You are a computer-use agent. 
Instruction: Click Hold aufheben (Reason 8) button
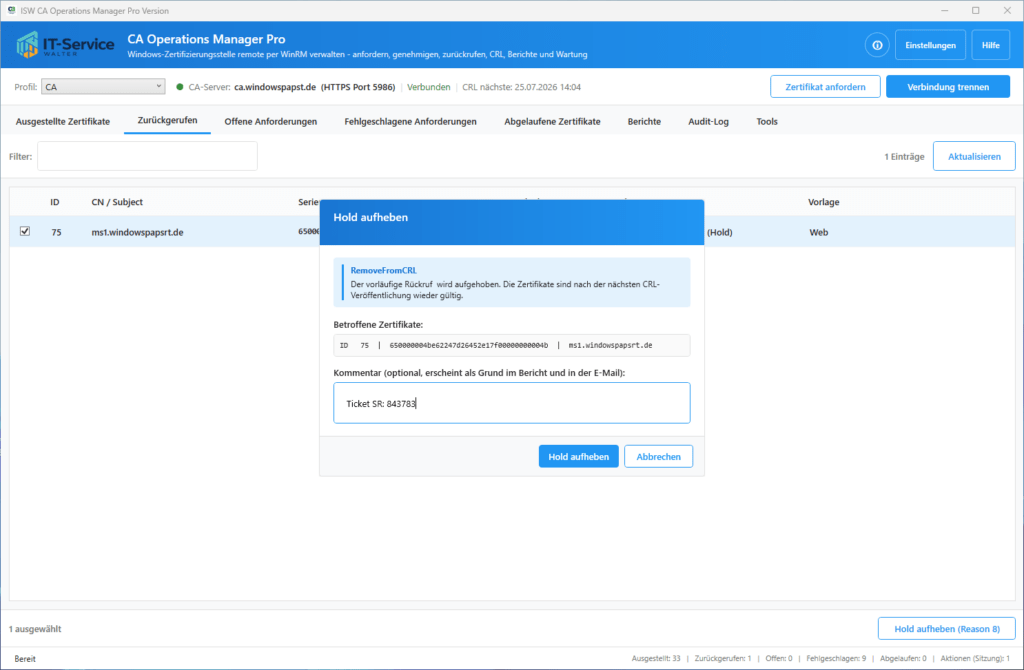(946, 629)
